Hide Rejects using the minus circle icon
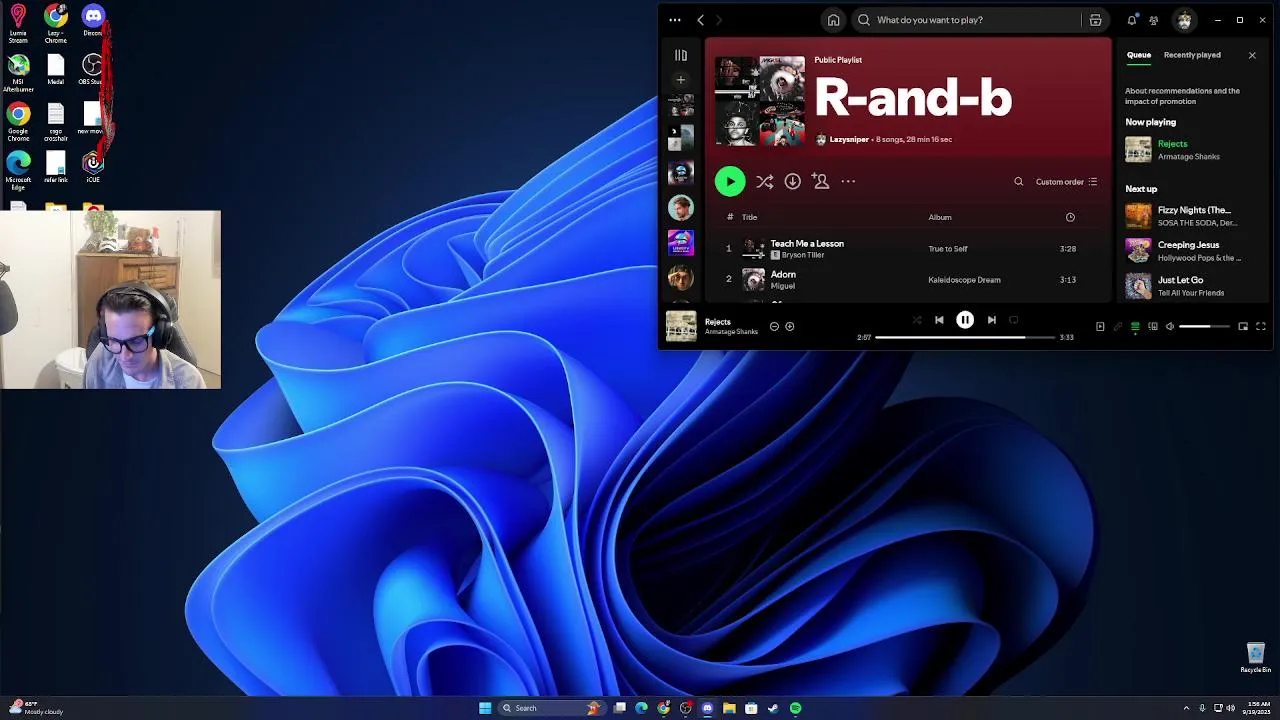The width and height of the screenshot is (1280, 720). pyautogui.click(x=774, y=326)
